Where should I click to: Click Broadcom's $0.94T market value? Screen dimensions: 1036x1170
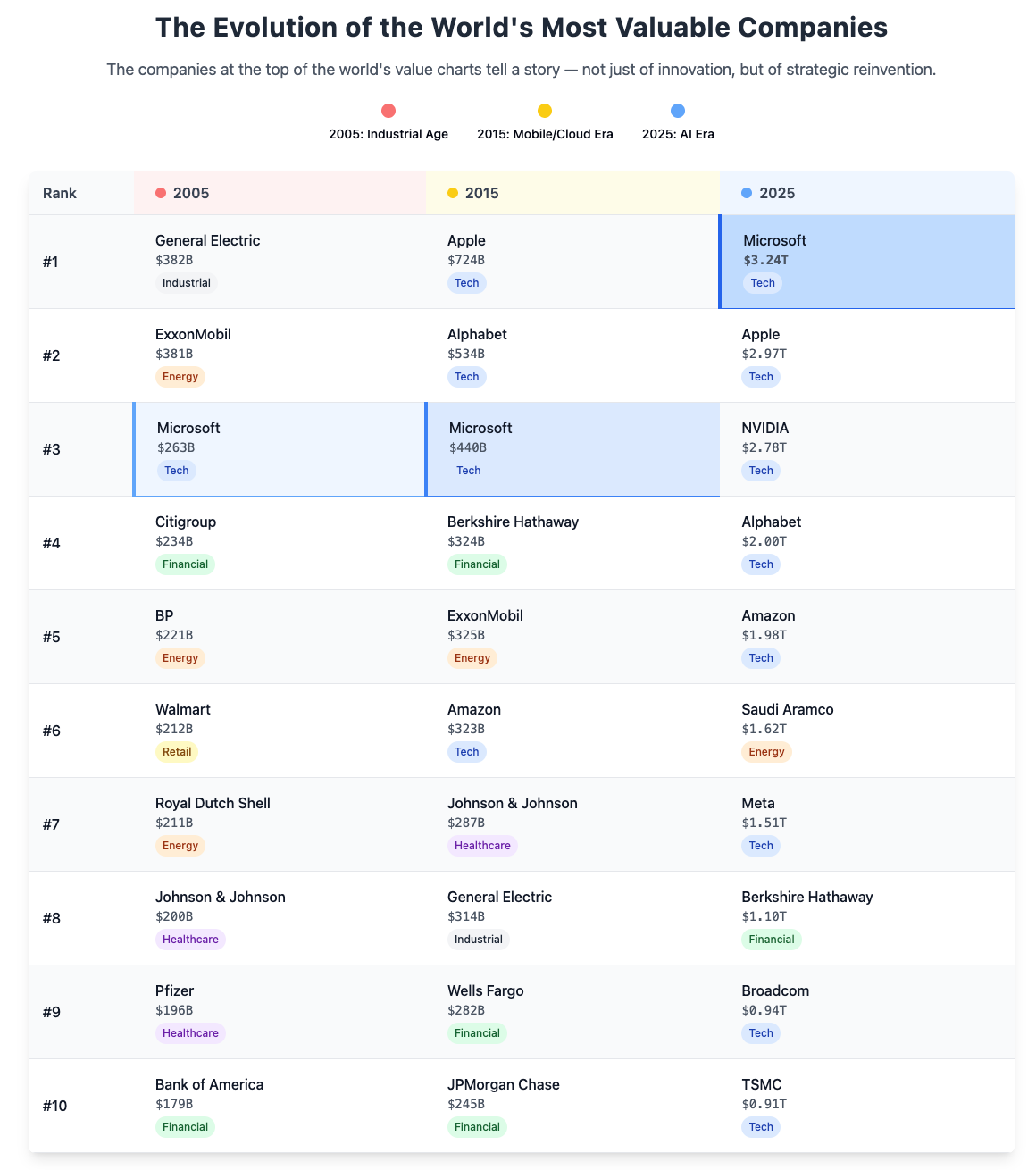(x=764, y=1010)
